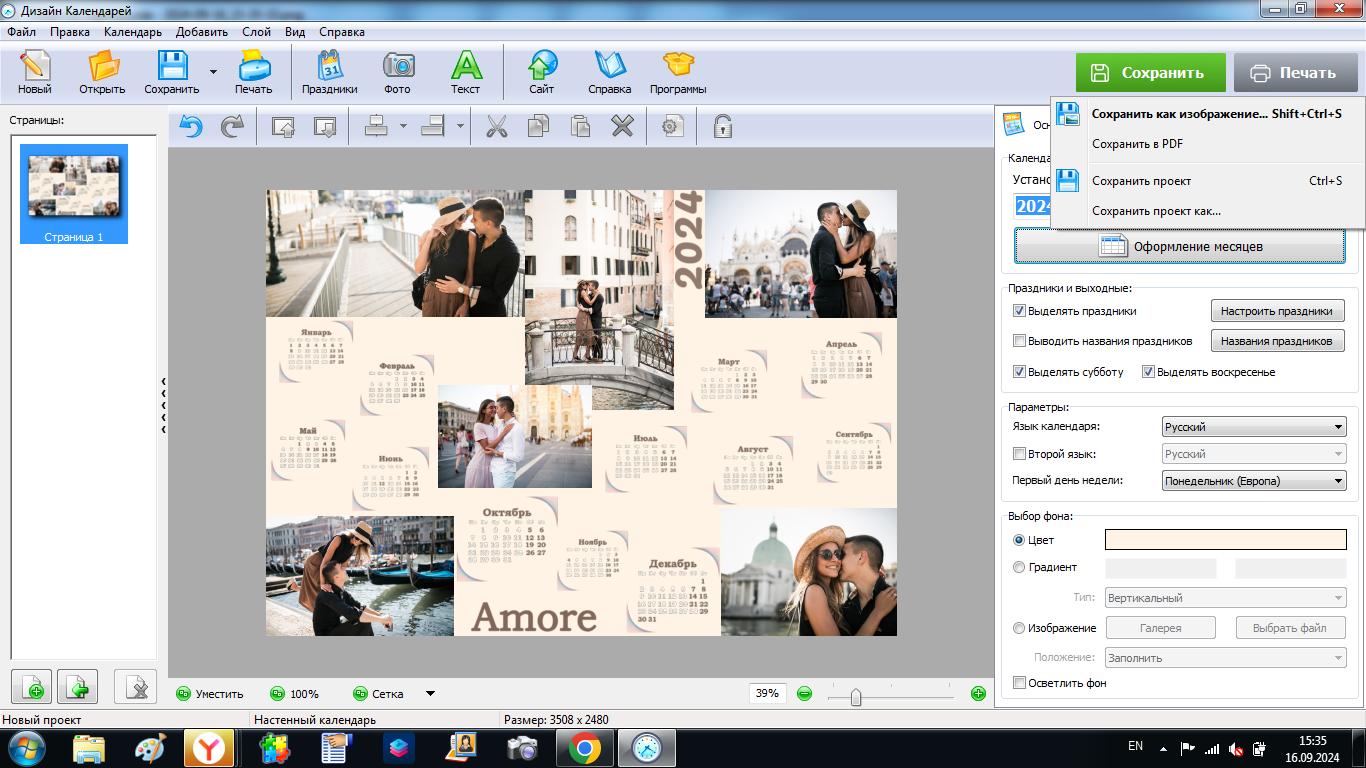
Task: Uncheck Выделять праздники checkbox
Action: (x=1020, y=311)
